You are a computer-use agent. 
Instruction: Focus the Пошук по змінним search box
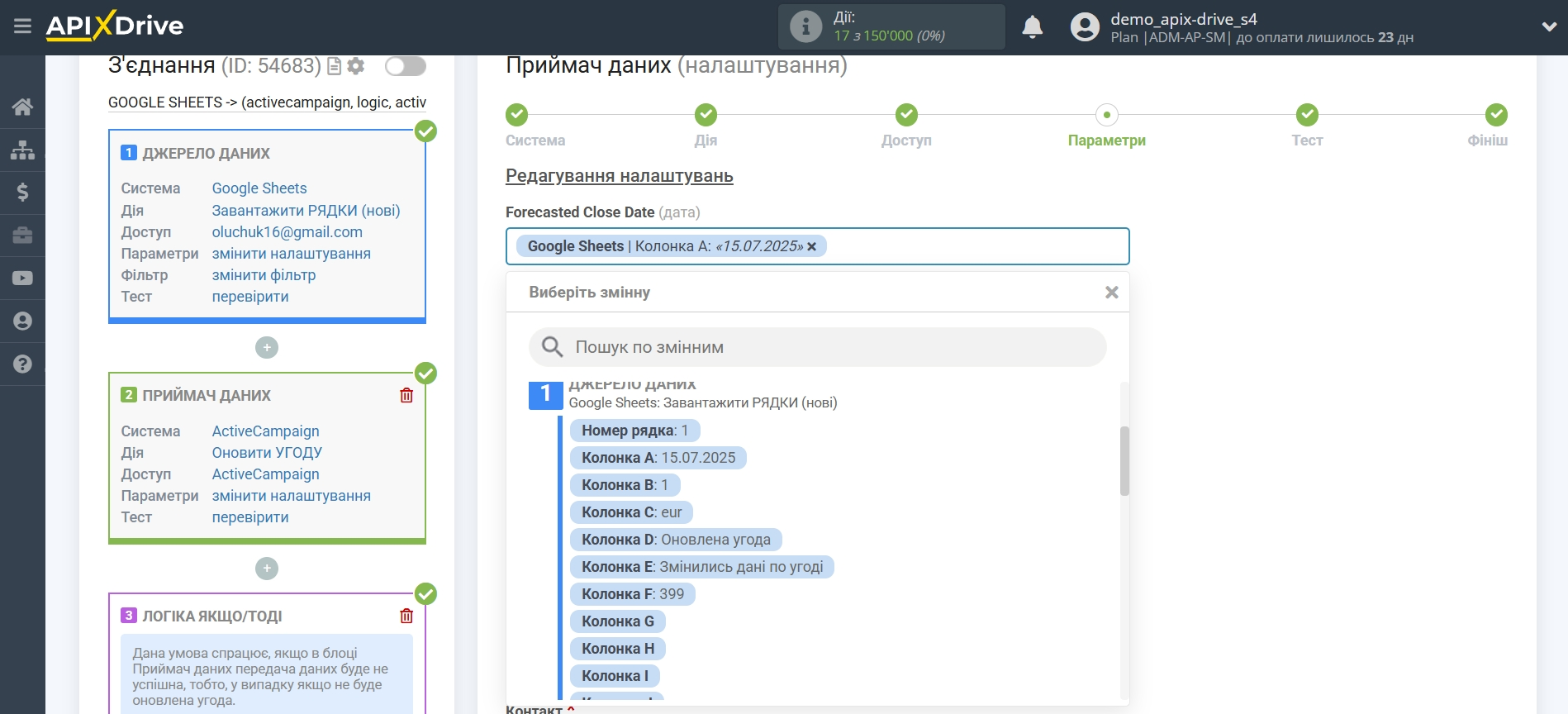pyautogui.click(x=817, y=347)
